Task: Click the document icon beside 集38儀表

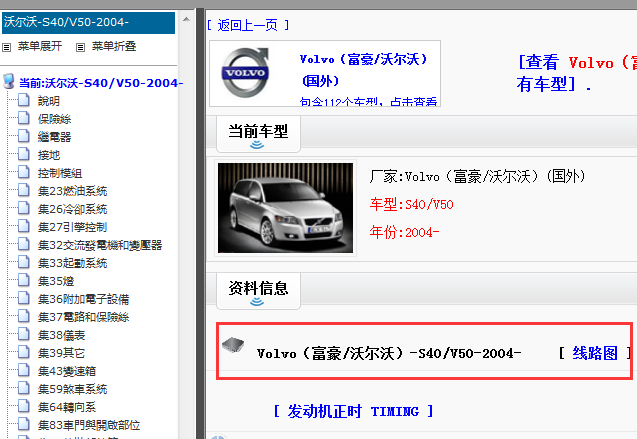Action: pos(24,334)
